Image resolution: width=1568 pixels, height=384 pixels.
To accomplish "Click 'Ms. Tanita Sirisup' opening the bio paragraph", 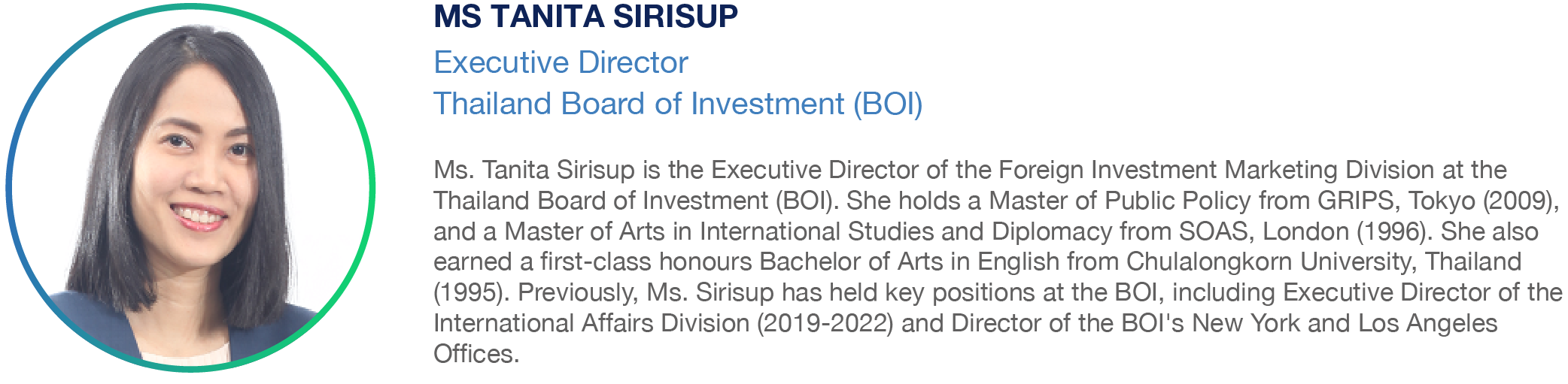I will pyautogui.click(x=534, y=170).
